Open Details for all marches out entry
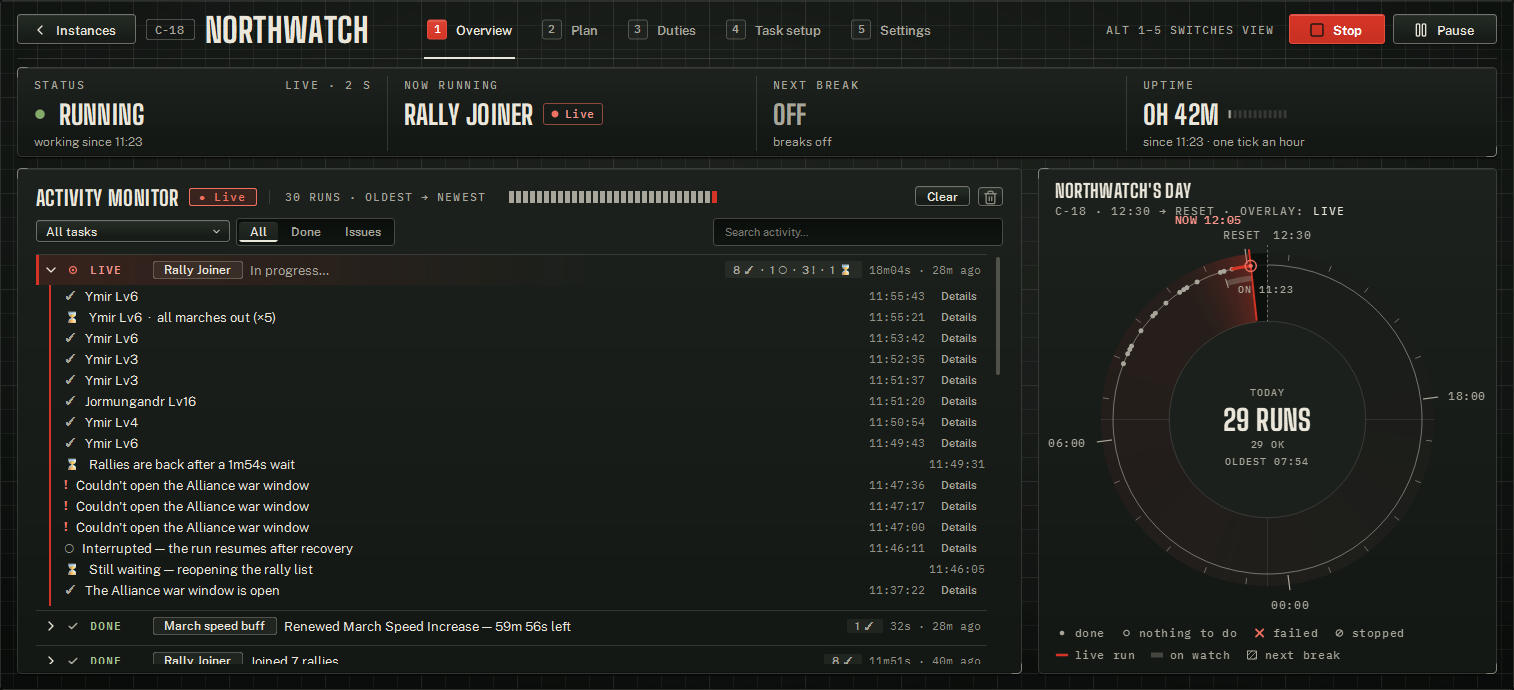Viewport: 1514px width, 690px height. pos(958,317)
